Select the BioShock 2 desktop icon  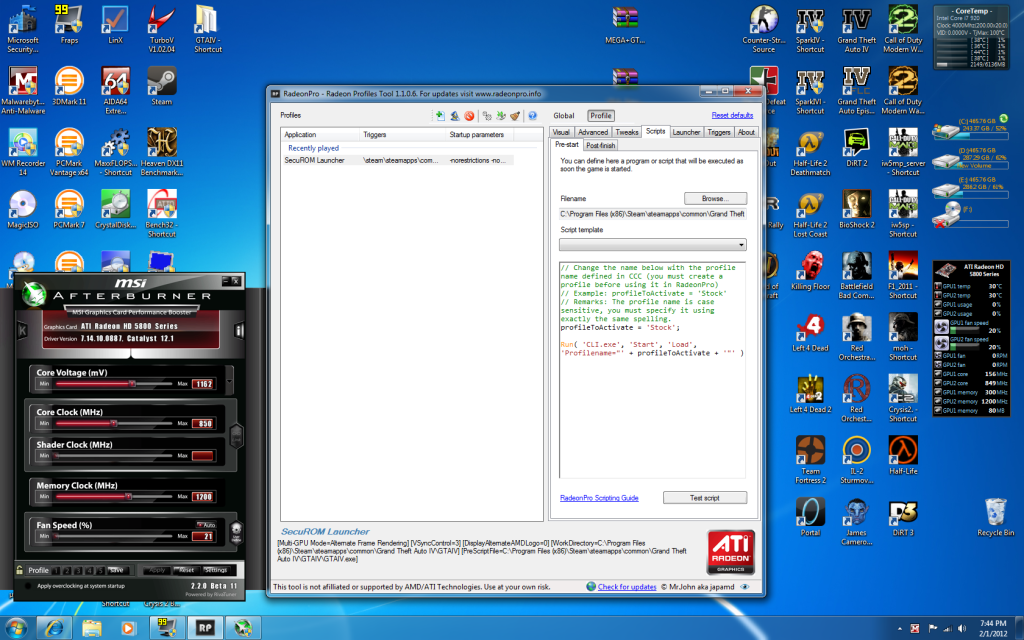click(856, 209)
